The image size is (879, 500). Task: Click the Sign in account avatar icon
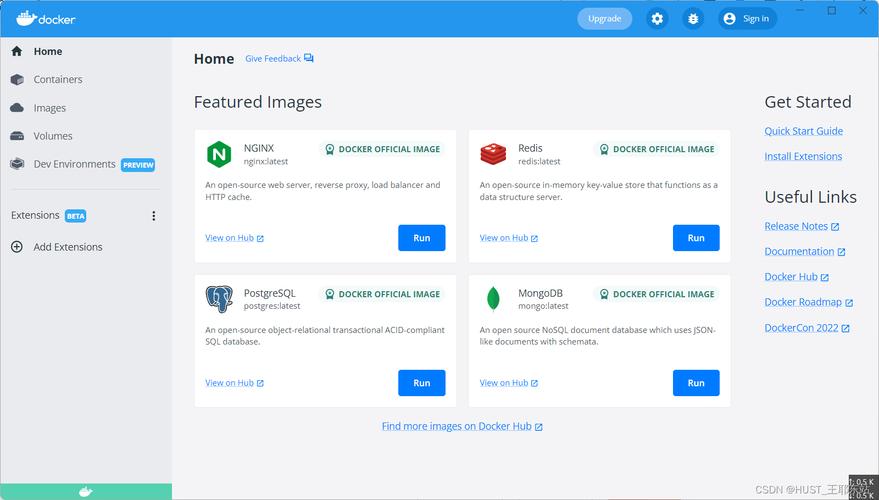click(x=729, y=18)
